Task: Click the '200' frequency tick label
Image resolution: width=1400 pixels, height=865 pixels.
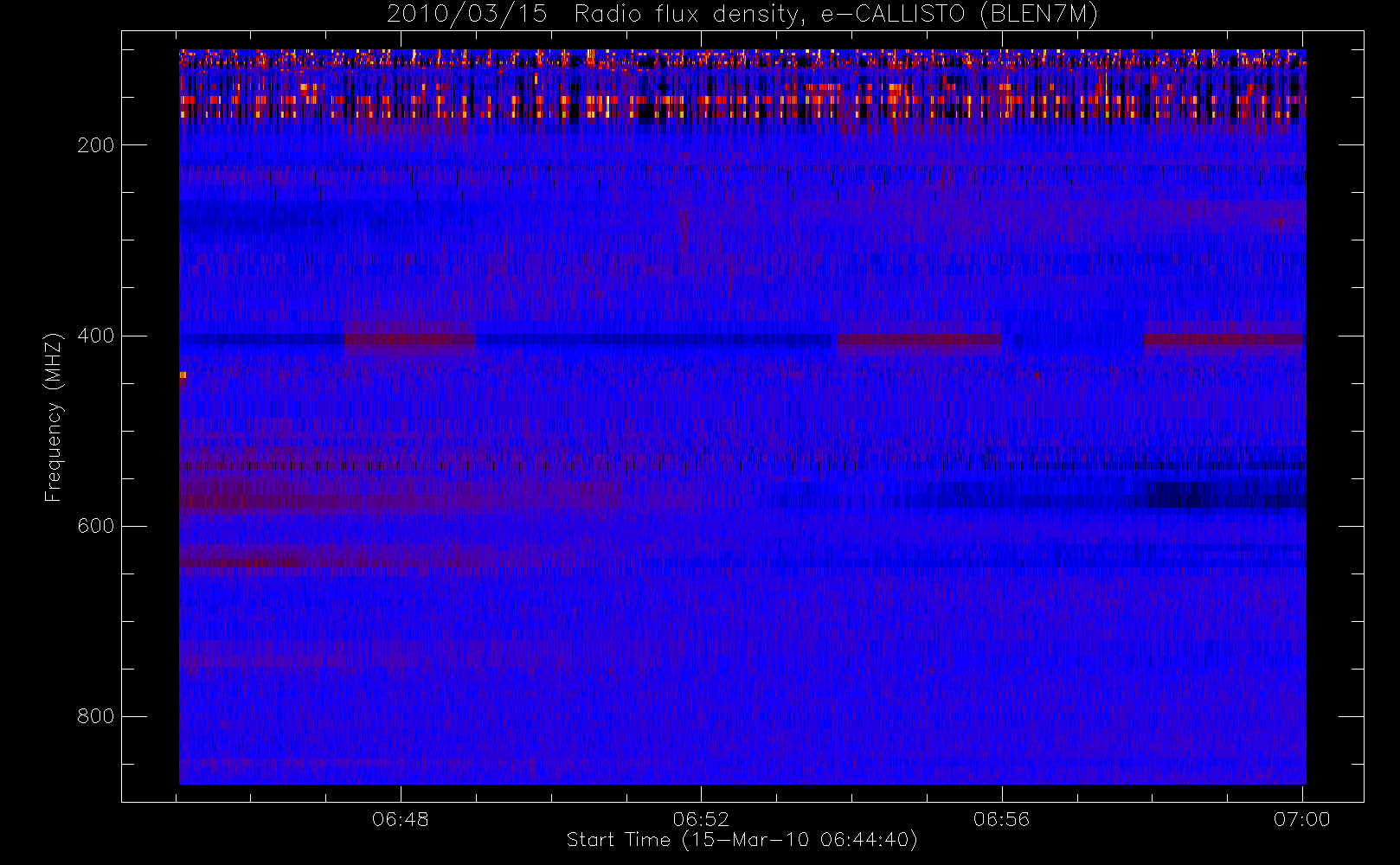Action: [x=95, y=145]
